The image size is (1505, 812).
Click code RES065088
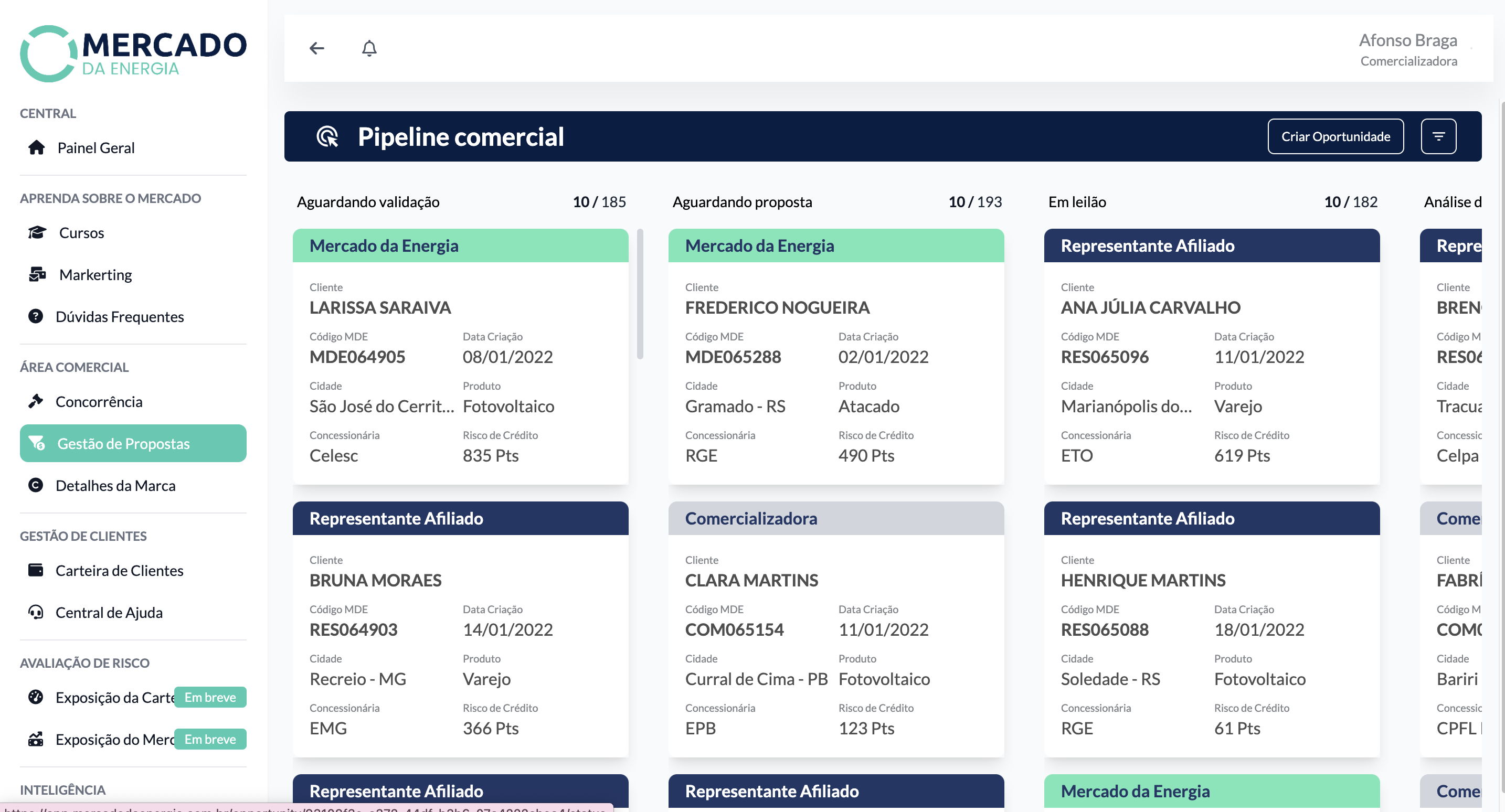click(x=1104, y=629)
